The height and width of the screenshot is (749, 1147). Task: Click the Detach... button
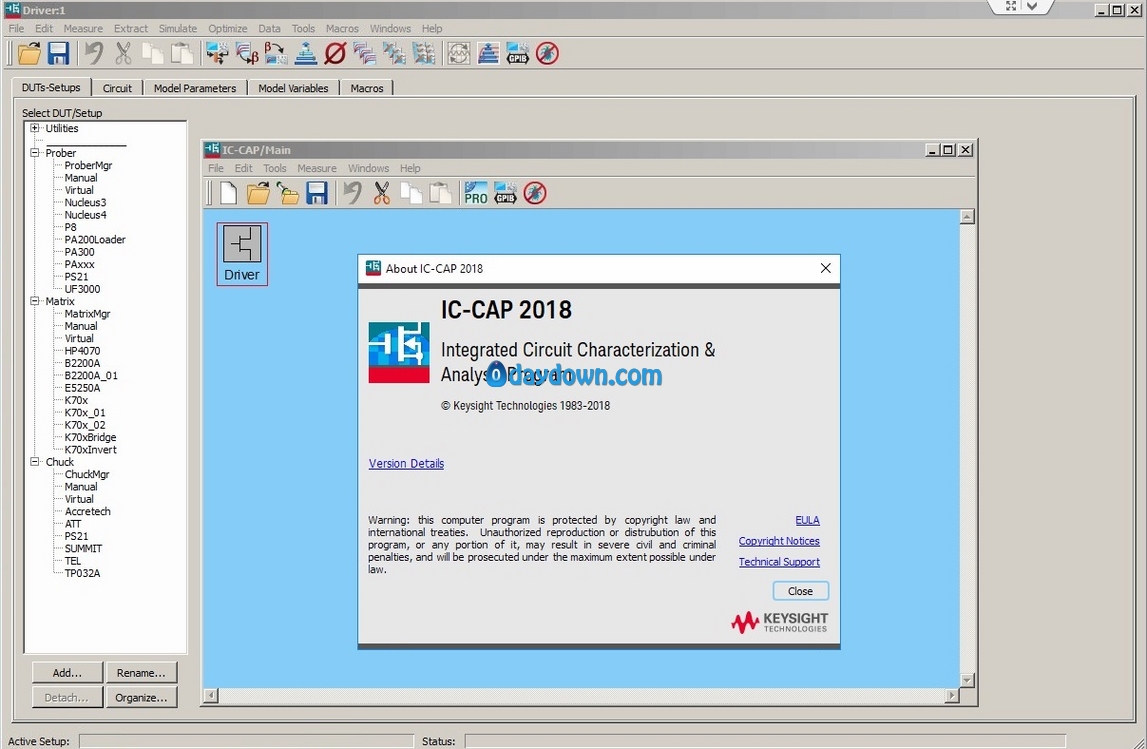click(x=67, y=698)
